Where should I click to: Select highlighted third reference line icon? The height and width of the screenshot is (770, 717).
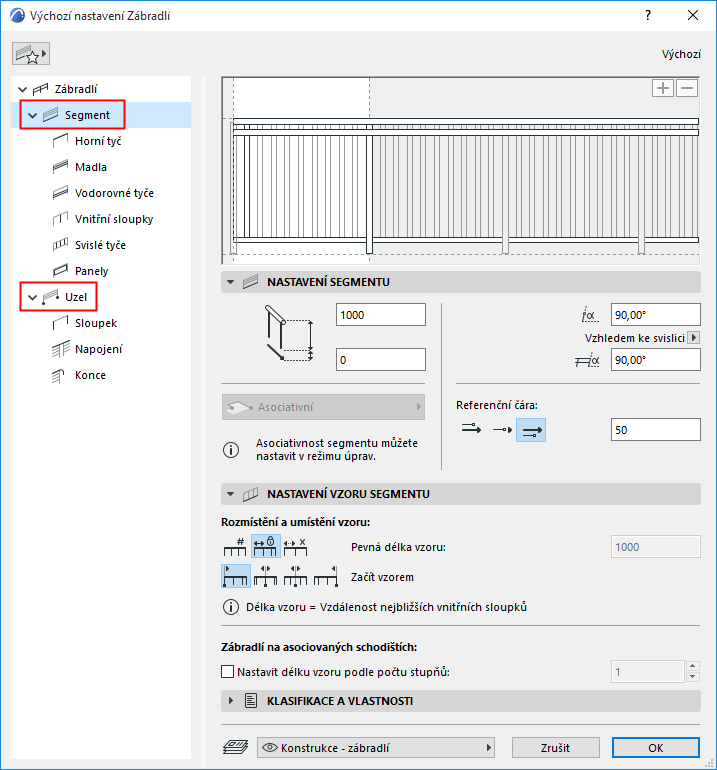[531, 430]
